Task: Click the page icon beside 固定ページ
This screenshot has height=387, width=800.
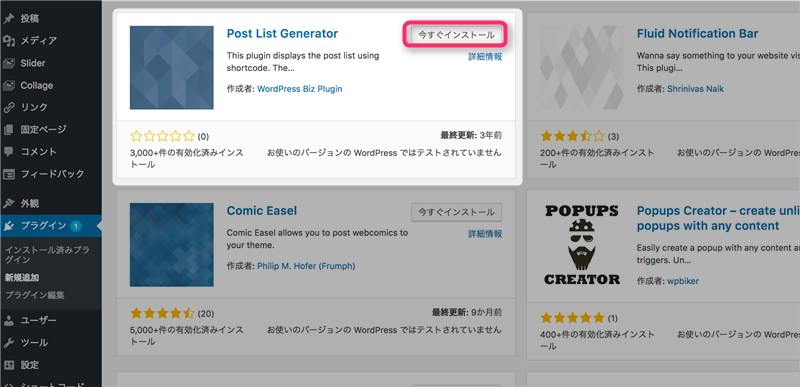Action: [x=9, y=130]
